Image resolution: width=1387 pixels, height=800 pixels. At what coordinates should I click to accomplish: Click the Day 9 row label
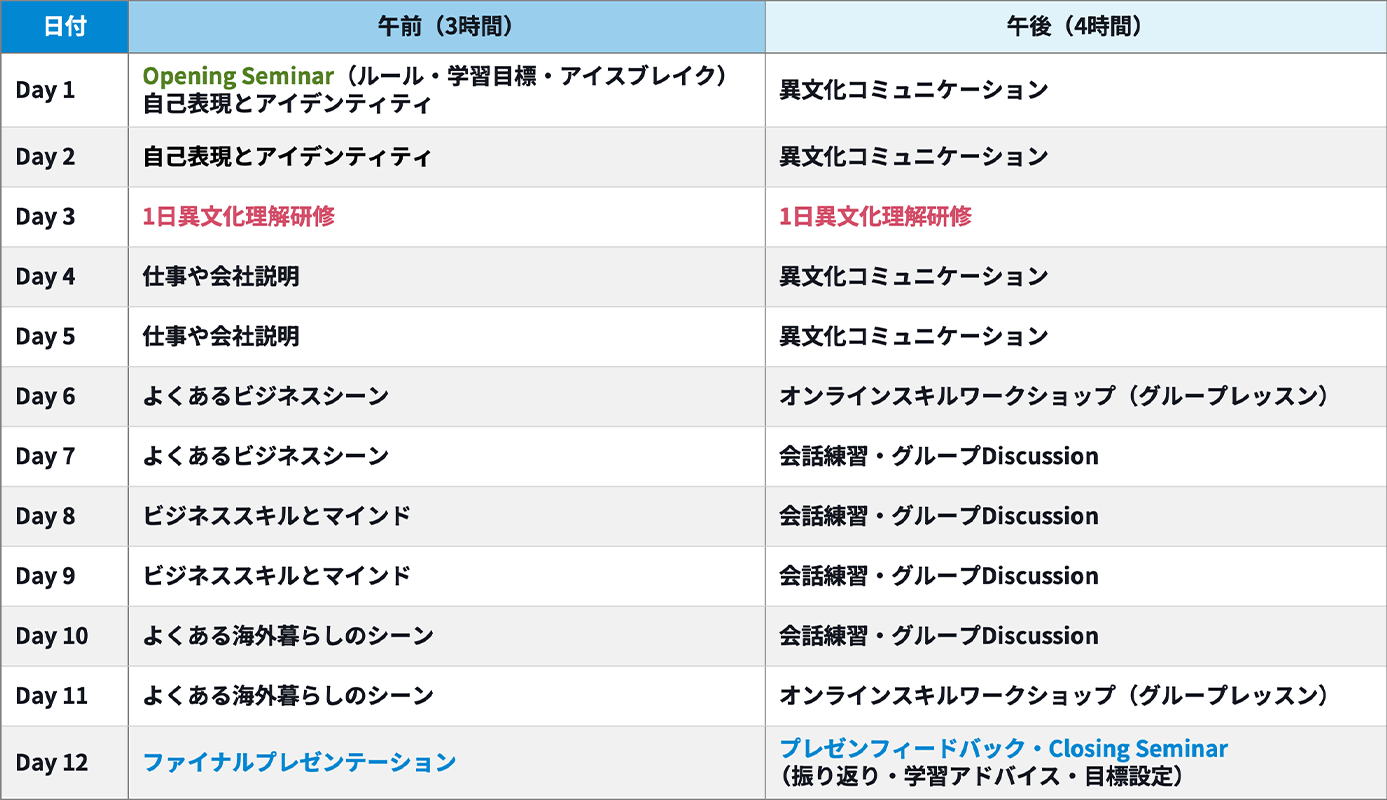tap(45, 577)
